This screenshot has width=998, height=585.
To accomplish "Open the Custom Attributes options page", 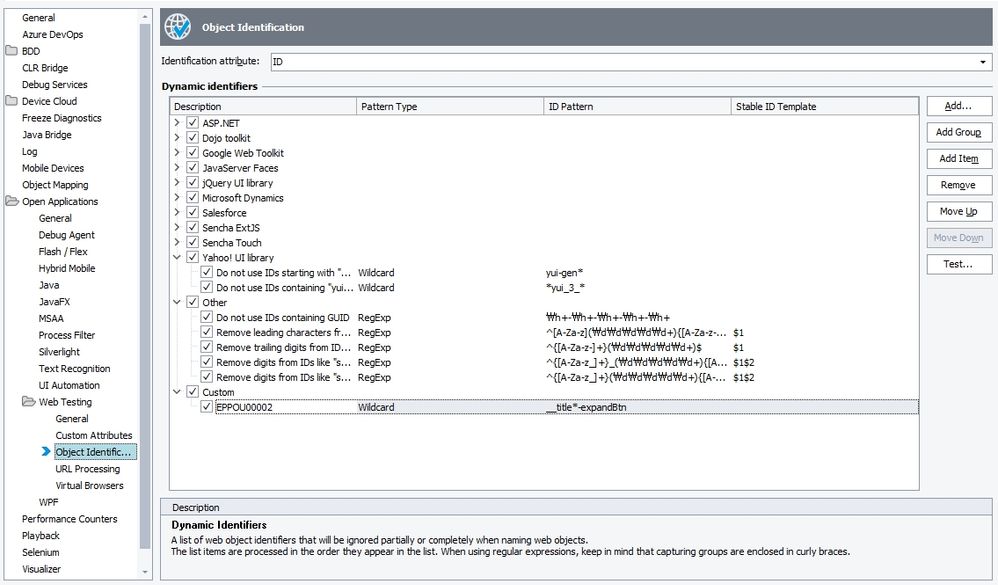I will click(93, 435).
